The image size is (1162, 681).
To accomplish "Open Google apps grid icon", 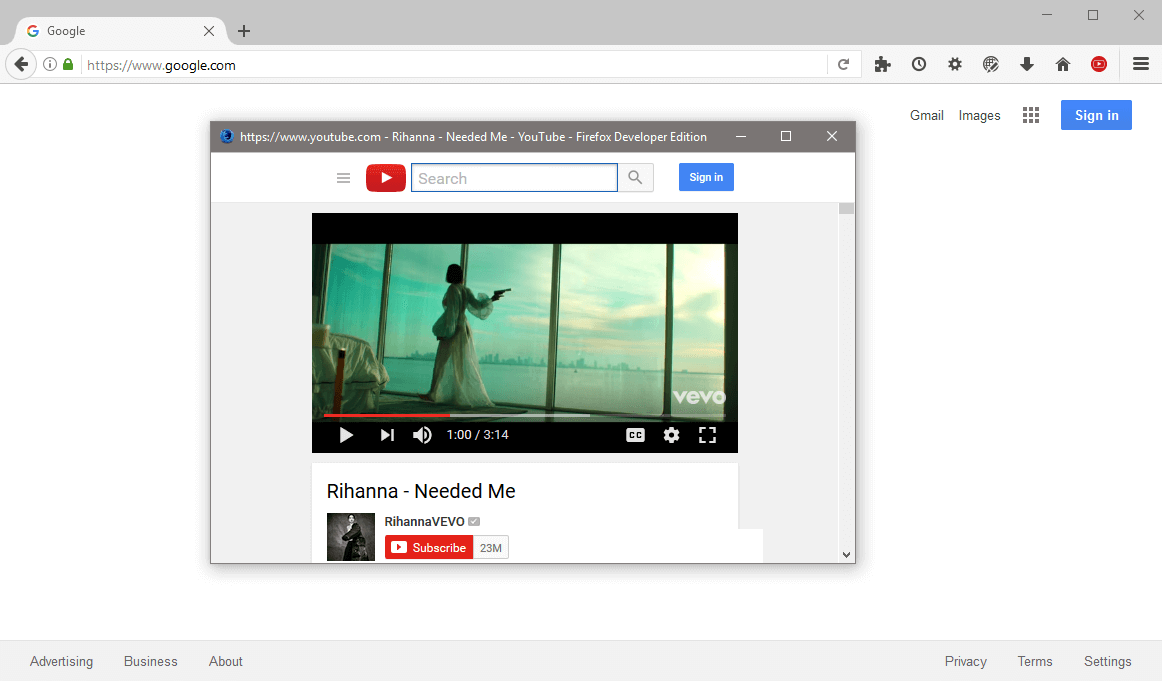I will 1031,115.
